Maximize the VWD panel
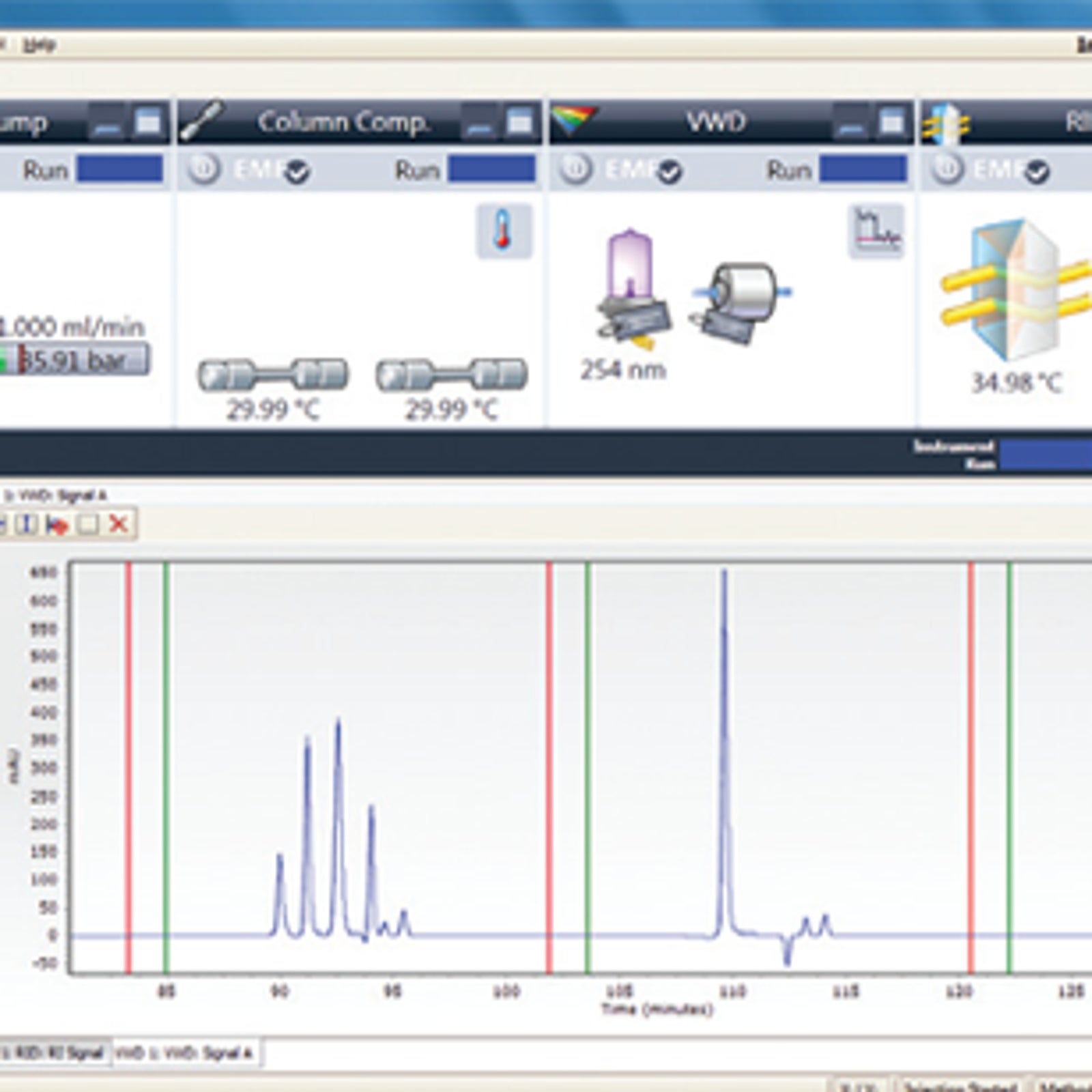The width and height of the screenshot is (1092, 1092). tap(891, 123)
